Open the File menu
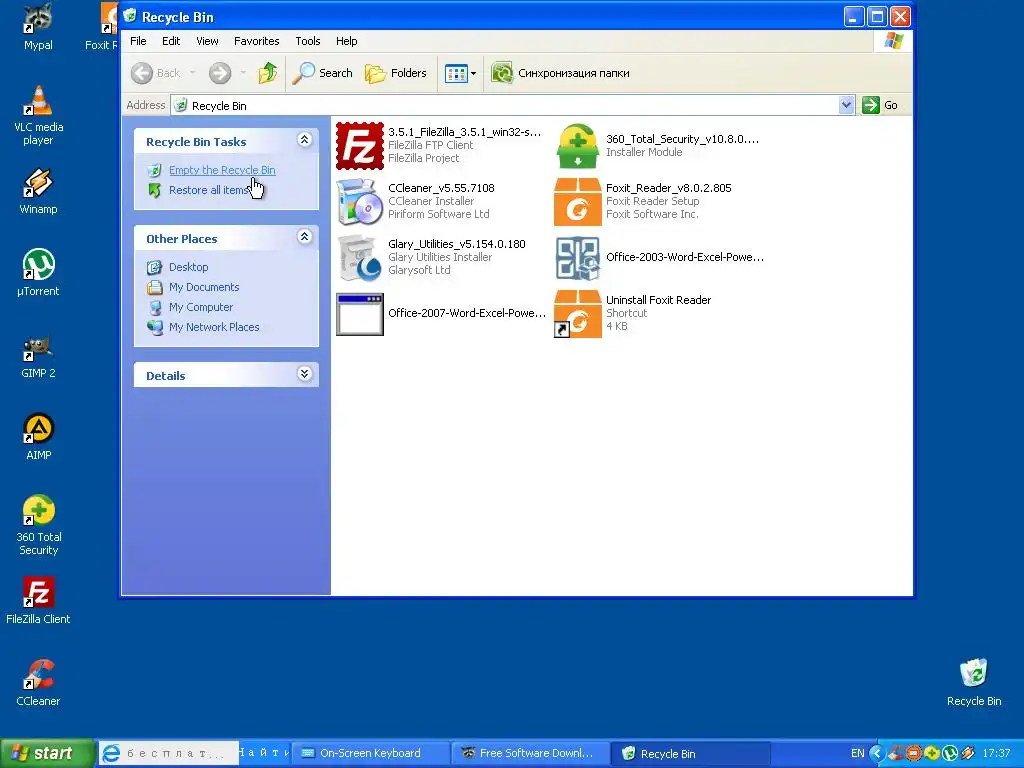 (x=138, y=40)
